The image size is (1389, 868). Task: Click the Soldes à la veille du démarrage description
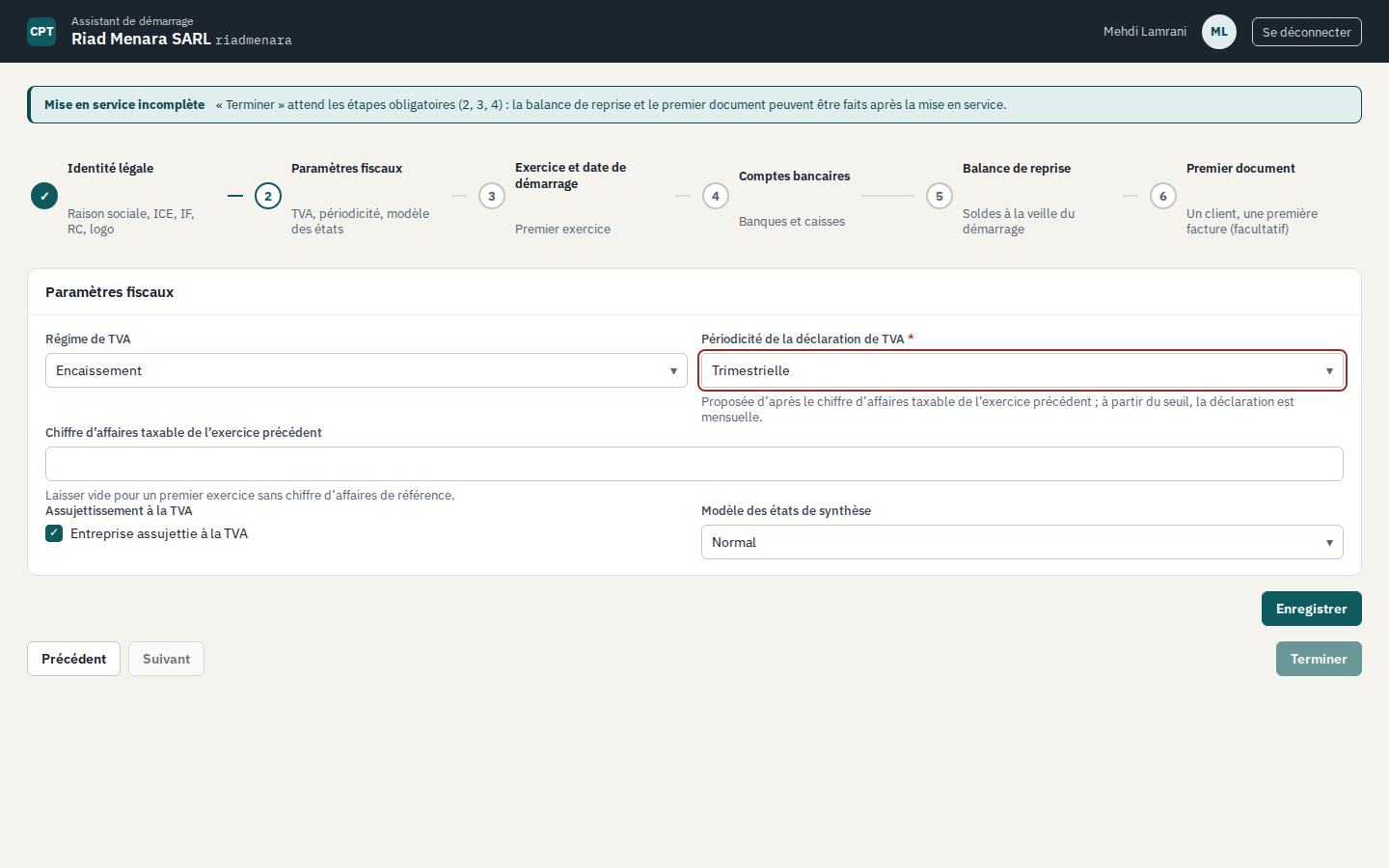pos(1019,221)
